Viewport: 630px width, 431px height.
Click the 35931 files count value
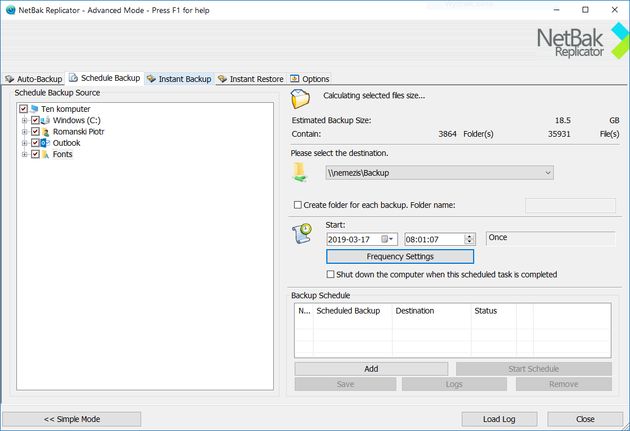pyautogui.click(x=559, y=134)
